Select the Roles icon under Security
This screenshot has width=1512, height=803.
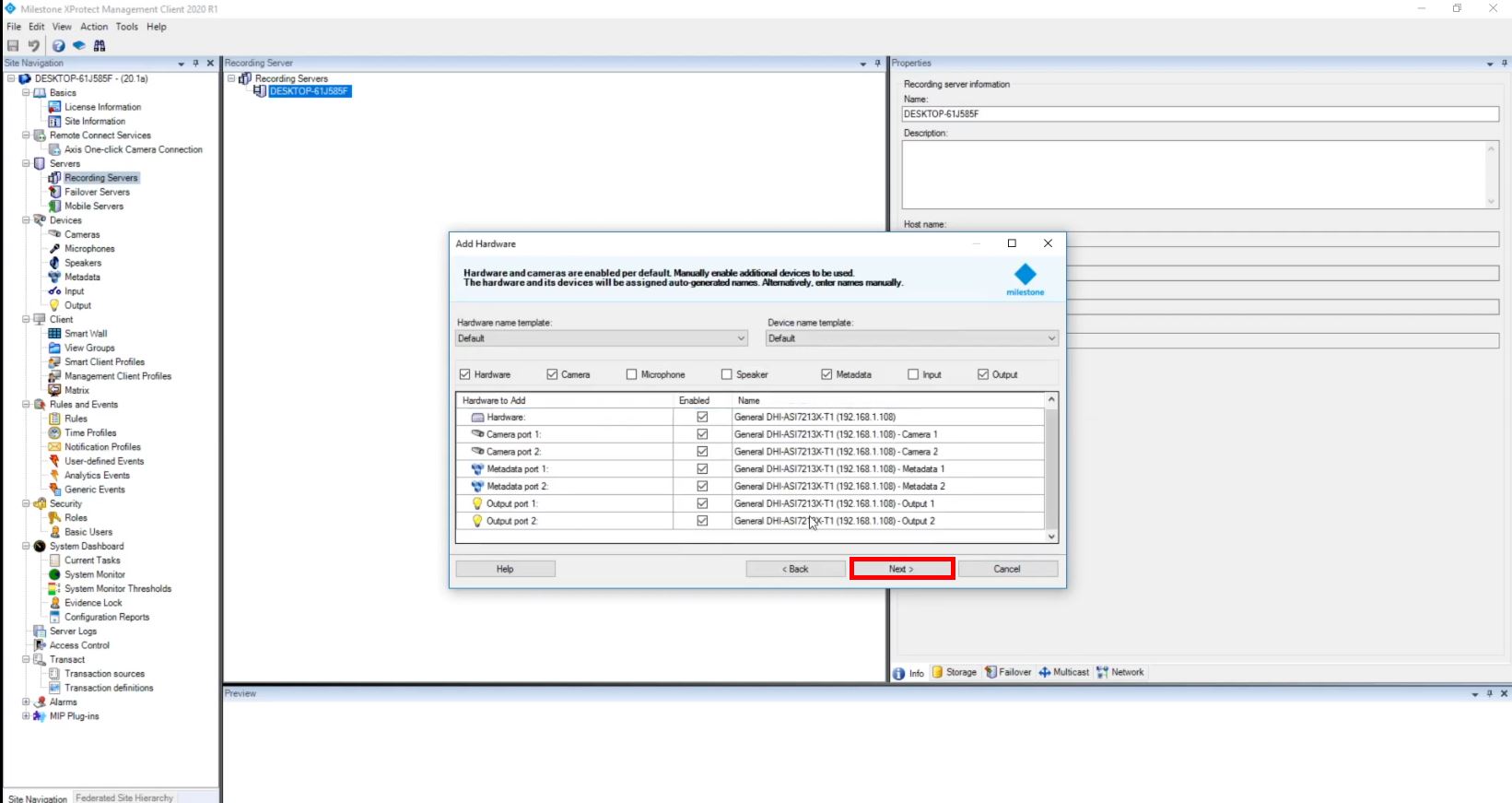click(x=54, y=518)
